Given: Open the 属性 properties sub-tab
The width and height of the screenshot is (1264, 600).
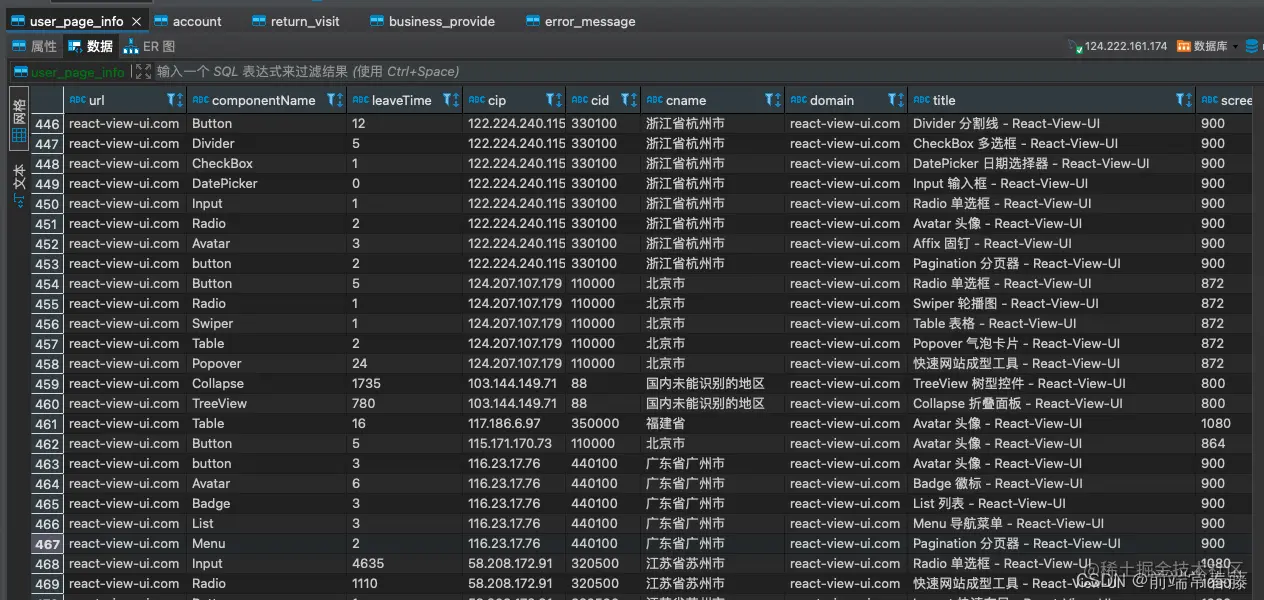Looking at the screenshot, I should coord(35,46).
